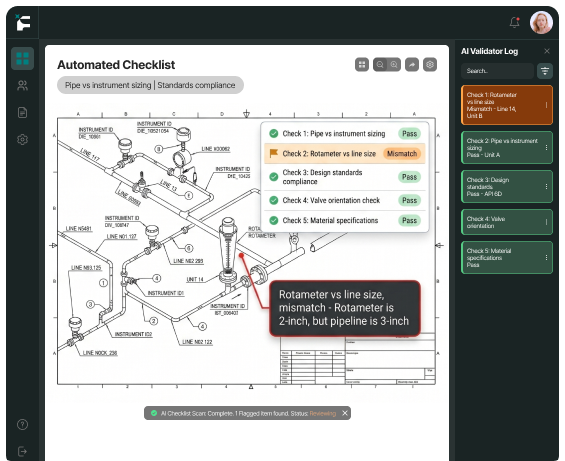Viewport: 565px width, 461px height.
Task: Open the documents icon in sidebar
Action: pyautogui.click(x=22, y=112)
